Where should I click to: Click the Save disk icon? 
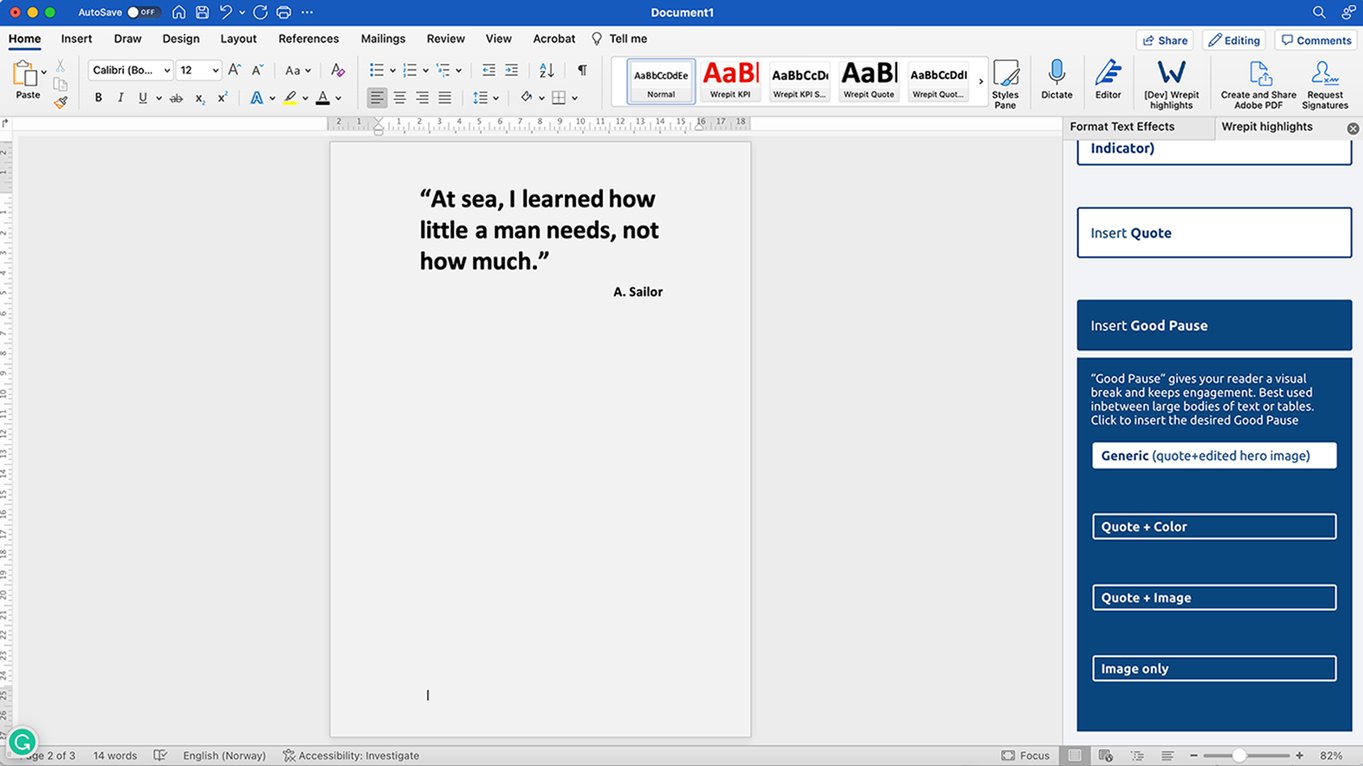point(203,12)
